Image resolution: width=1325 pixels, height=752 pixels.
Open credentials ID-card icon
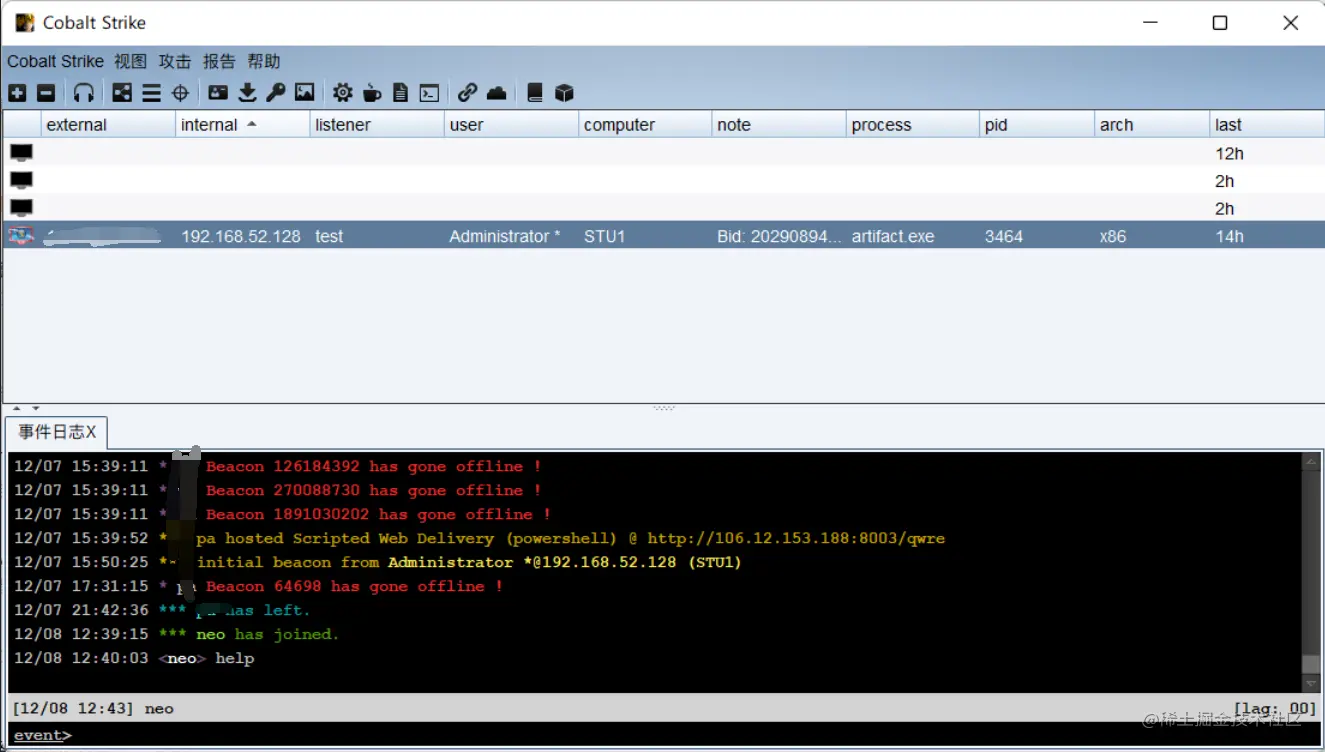[218, 93]
